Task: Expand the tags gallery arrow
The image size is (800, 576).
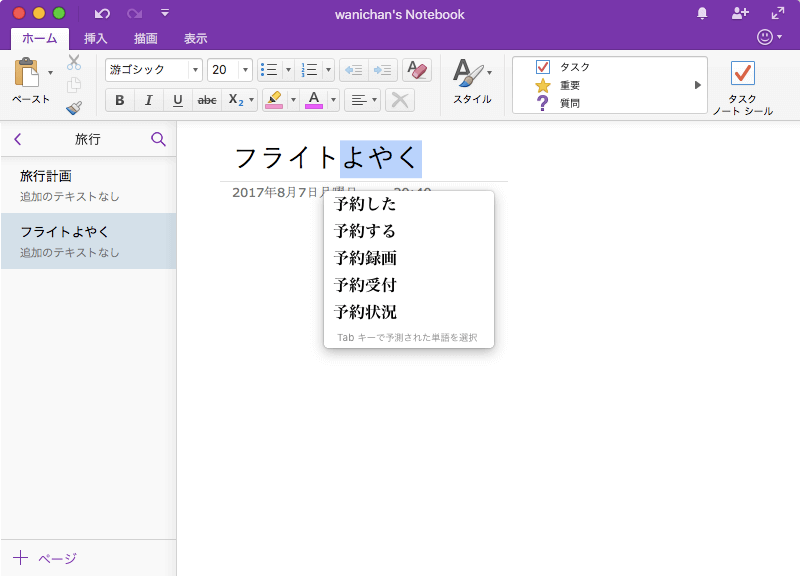Action: [x=697, y=85]
